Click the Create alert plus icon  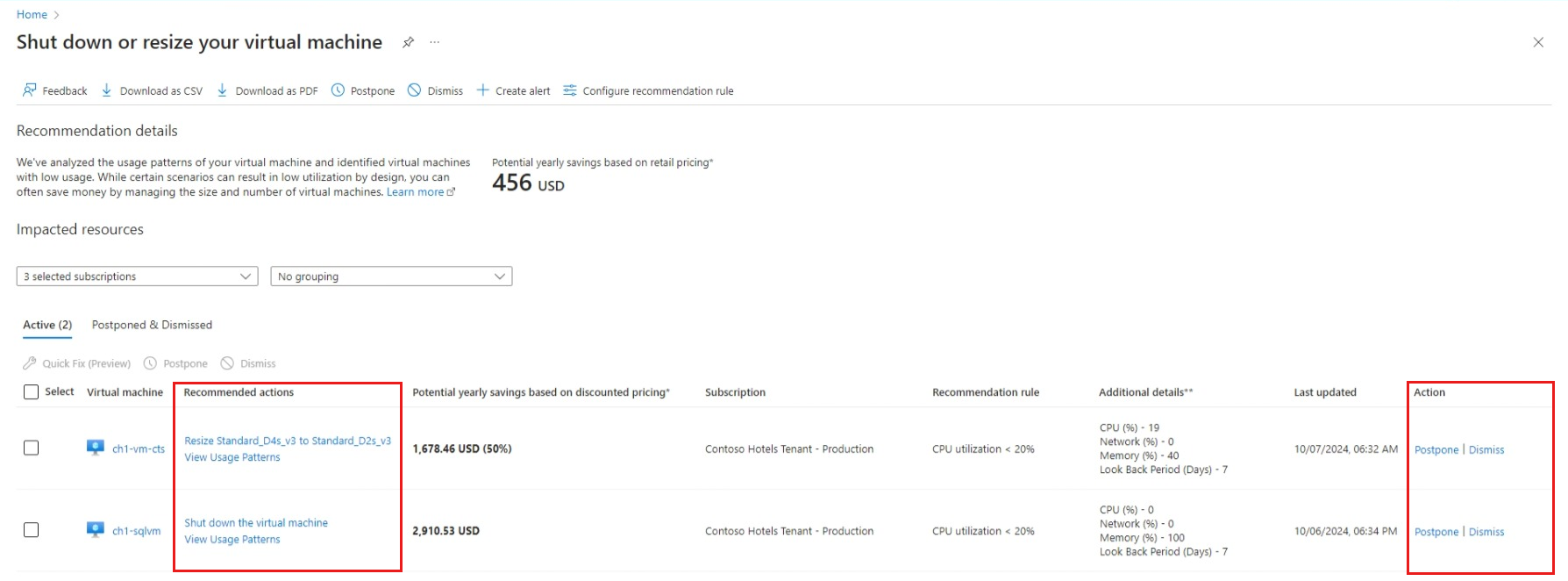pyautogui.click(x=482, y=90)
